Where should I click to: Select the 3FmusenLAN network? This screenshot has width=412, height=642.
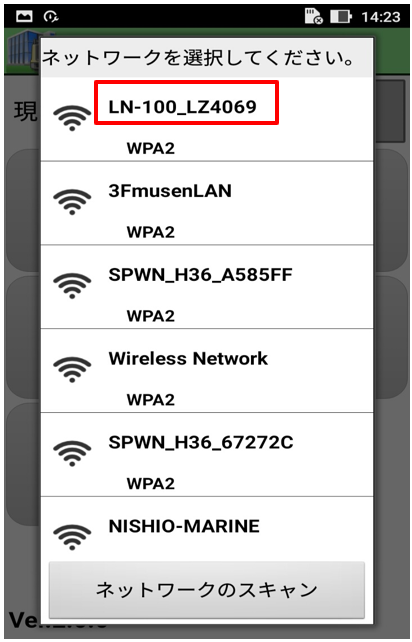pos(207,203)
